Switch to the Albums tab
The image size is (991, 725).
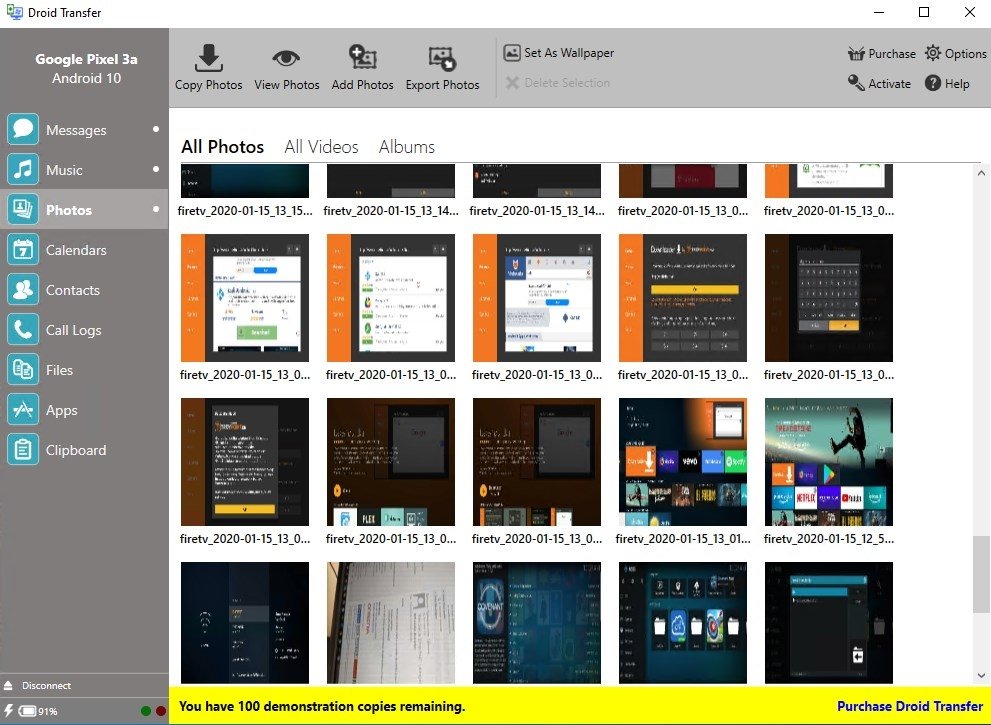point(406,147)
